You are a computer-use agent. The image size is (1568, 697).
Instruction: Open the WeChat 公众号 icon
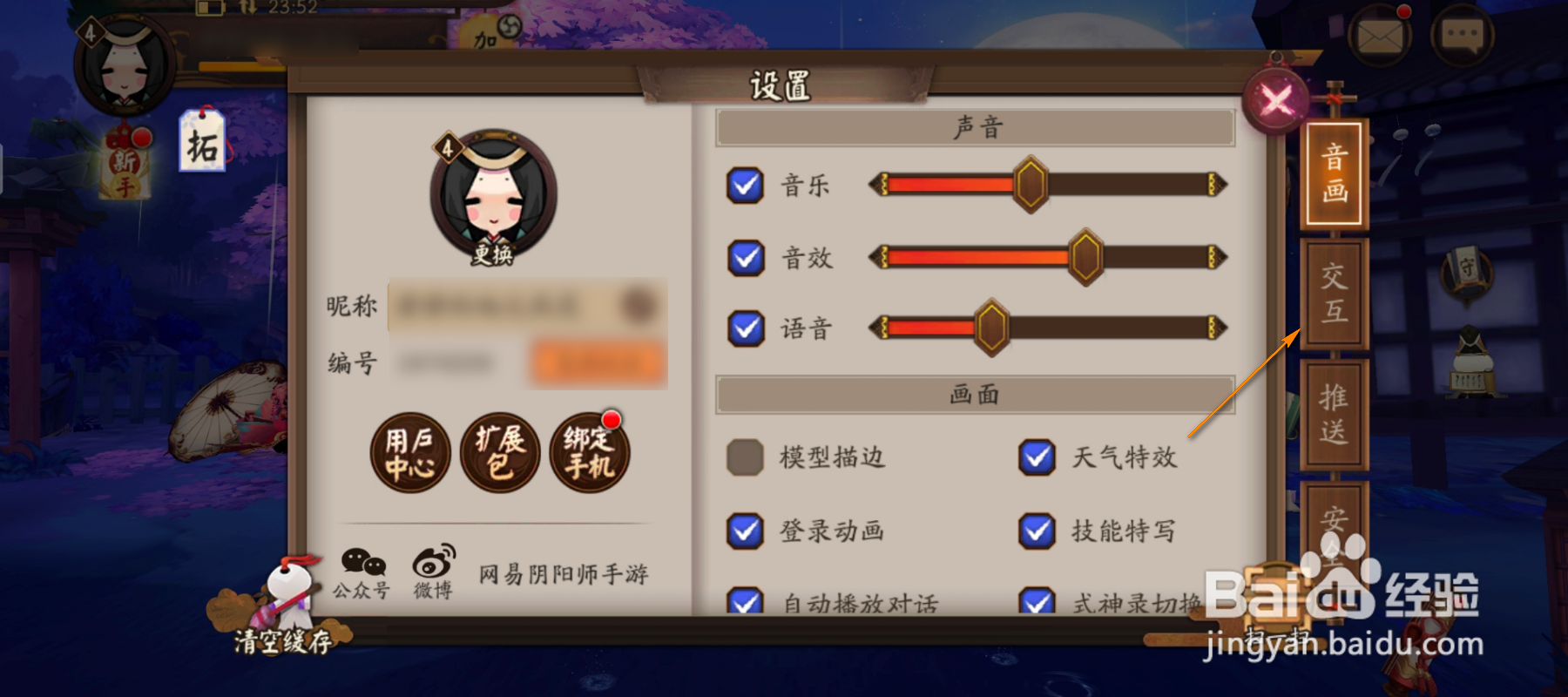pos(362,573)
